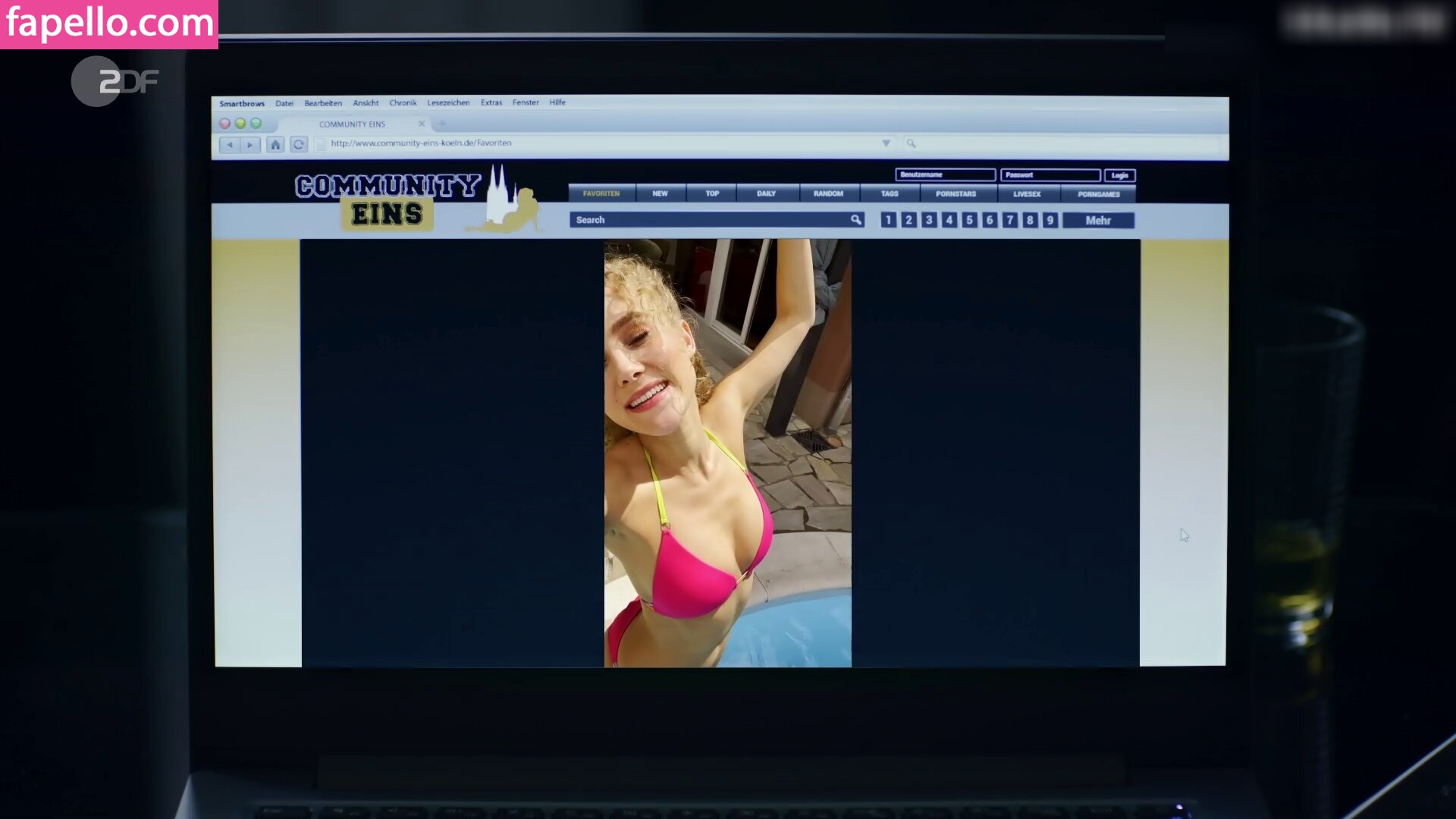Click the browser forward arrow button
The width and height of the screenshot is (1456, 819).
click(249, 145)
